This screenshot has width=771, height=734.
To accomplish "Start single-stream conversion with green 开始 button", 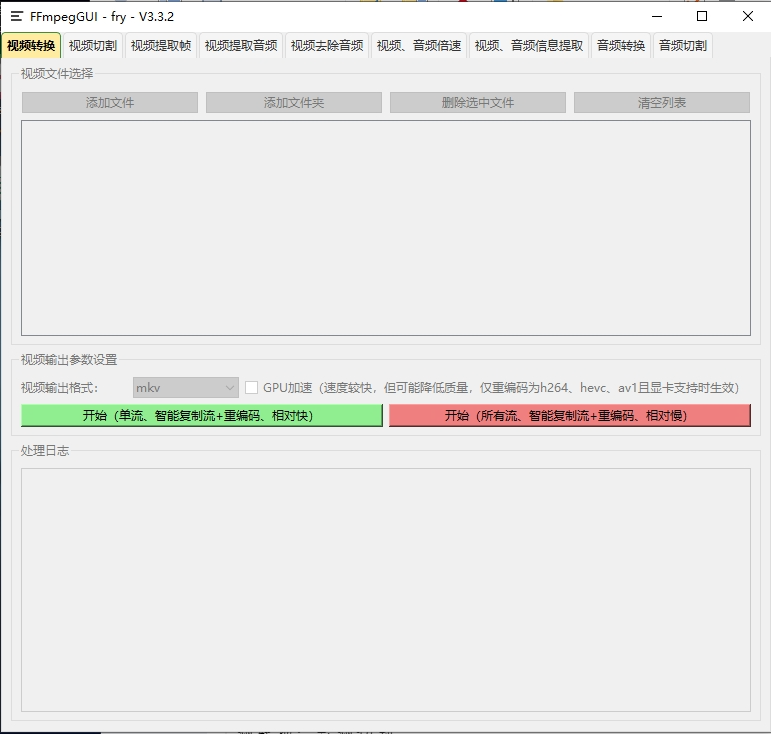I will pos(202,415).
